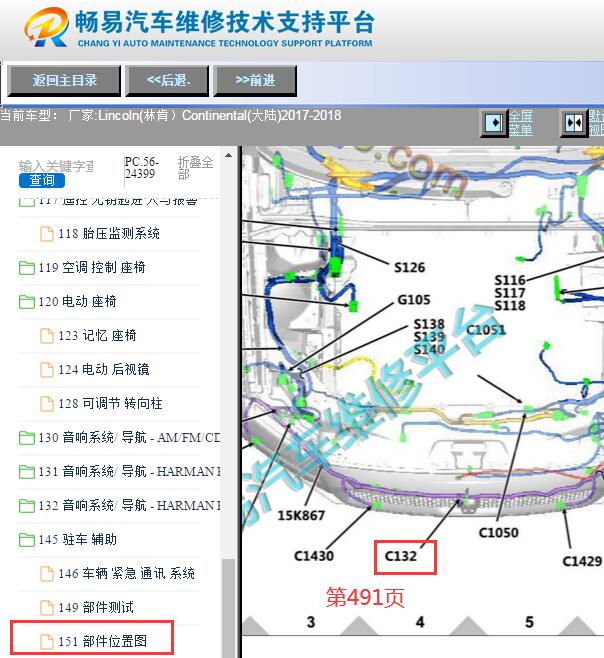Open the 全屏菜单 link
The height and width of the screenshot is (658, 604).
pyautogui.click(x=521, y=123)
